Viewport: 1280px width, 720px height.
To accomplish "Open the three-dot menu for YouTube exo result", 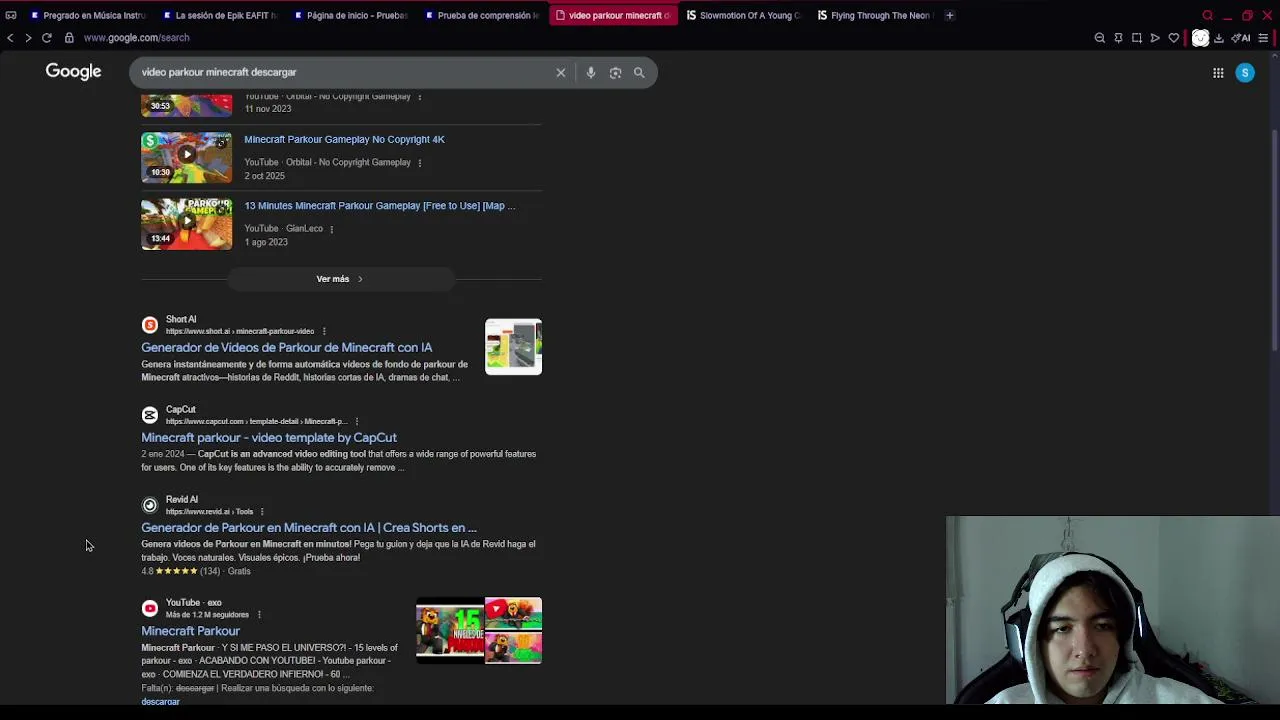I will click(258, 615).
